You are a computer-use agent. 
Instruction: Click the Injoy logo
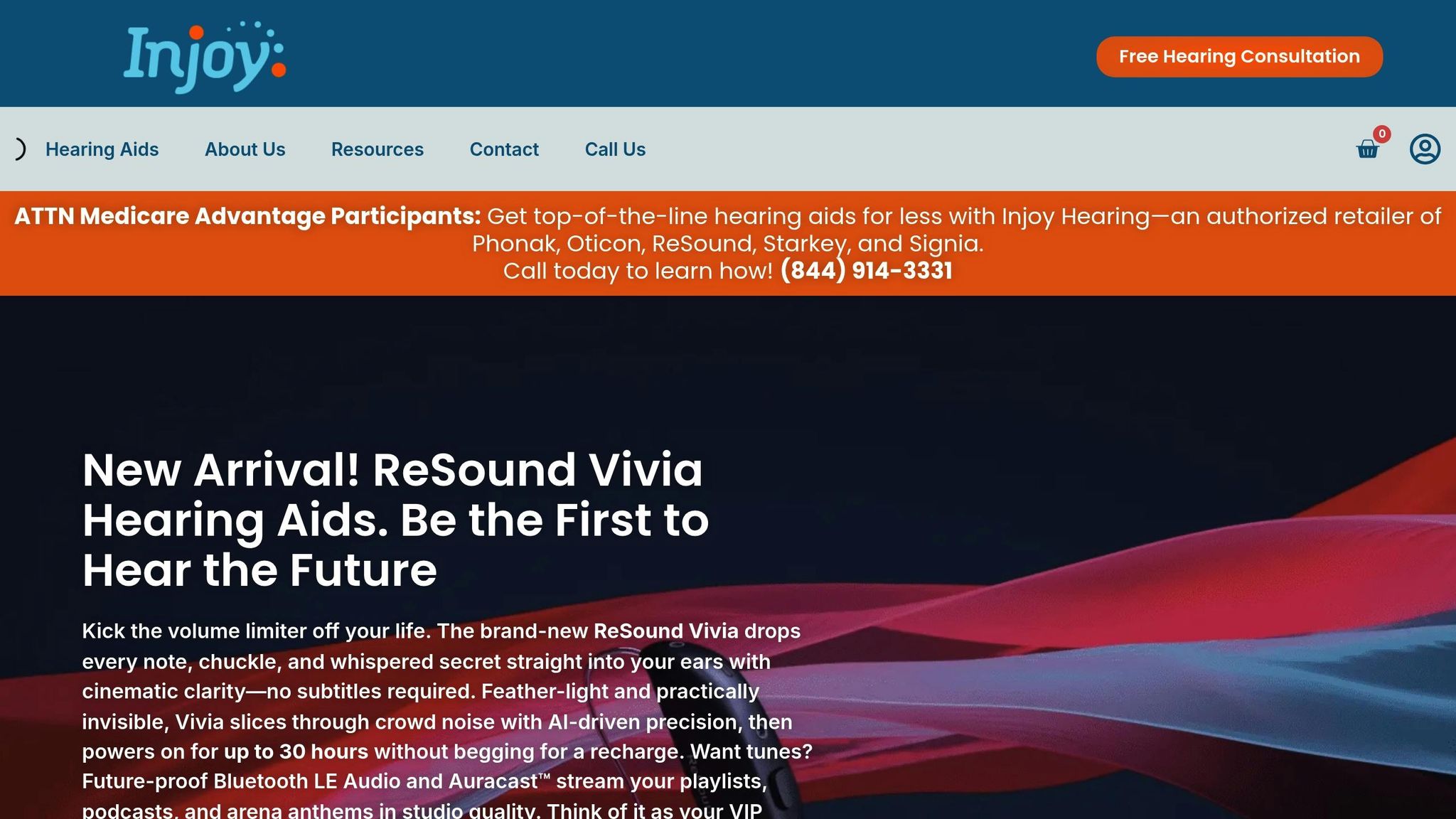pos(204,57)
